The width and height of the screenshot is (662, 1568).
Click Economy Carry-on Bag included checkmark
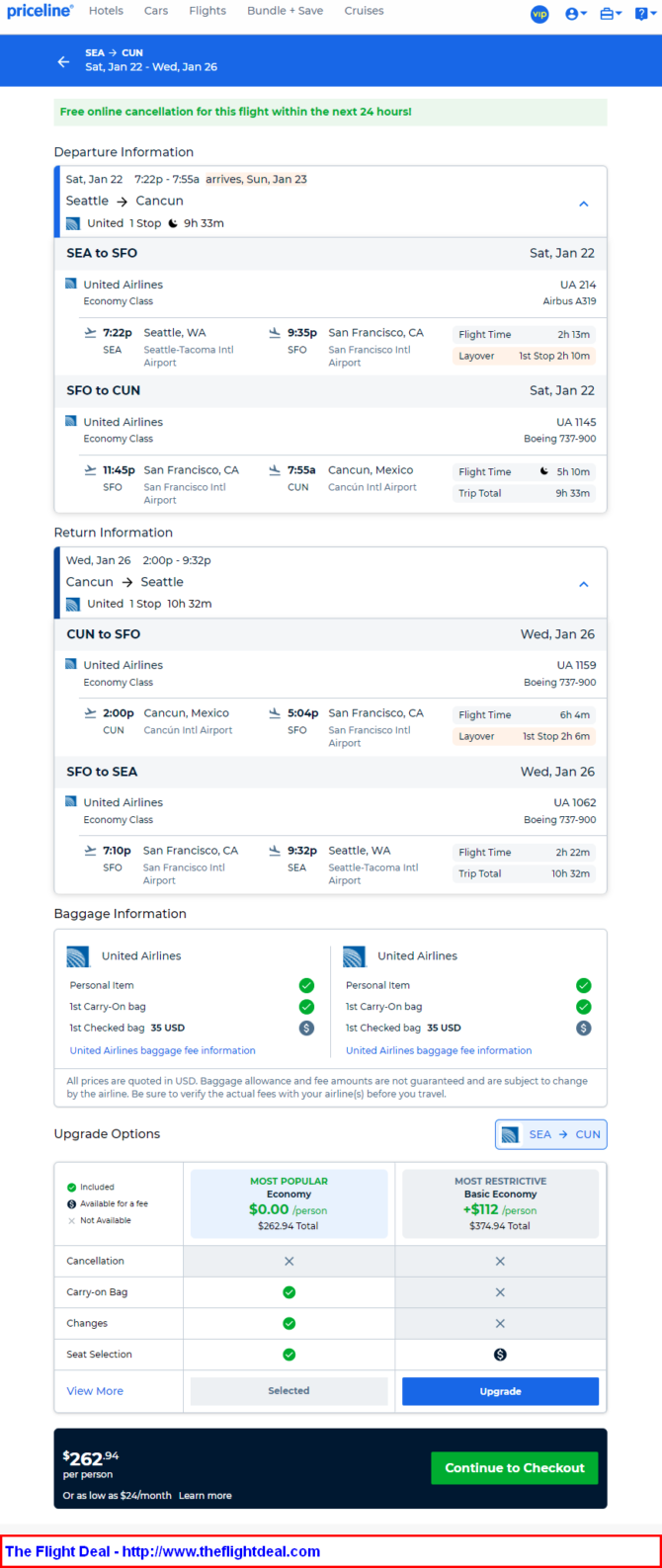click(x=289, y=1292)
